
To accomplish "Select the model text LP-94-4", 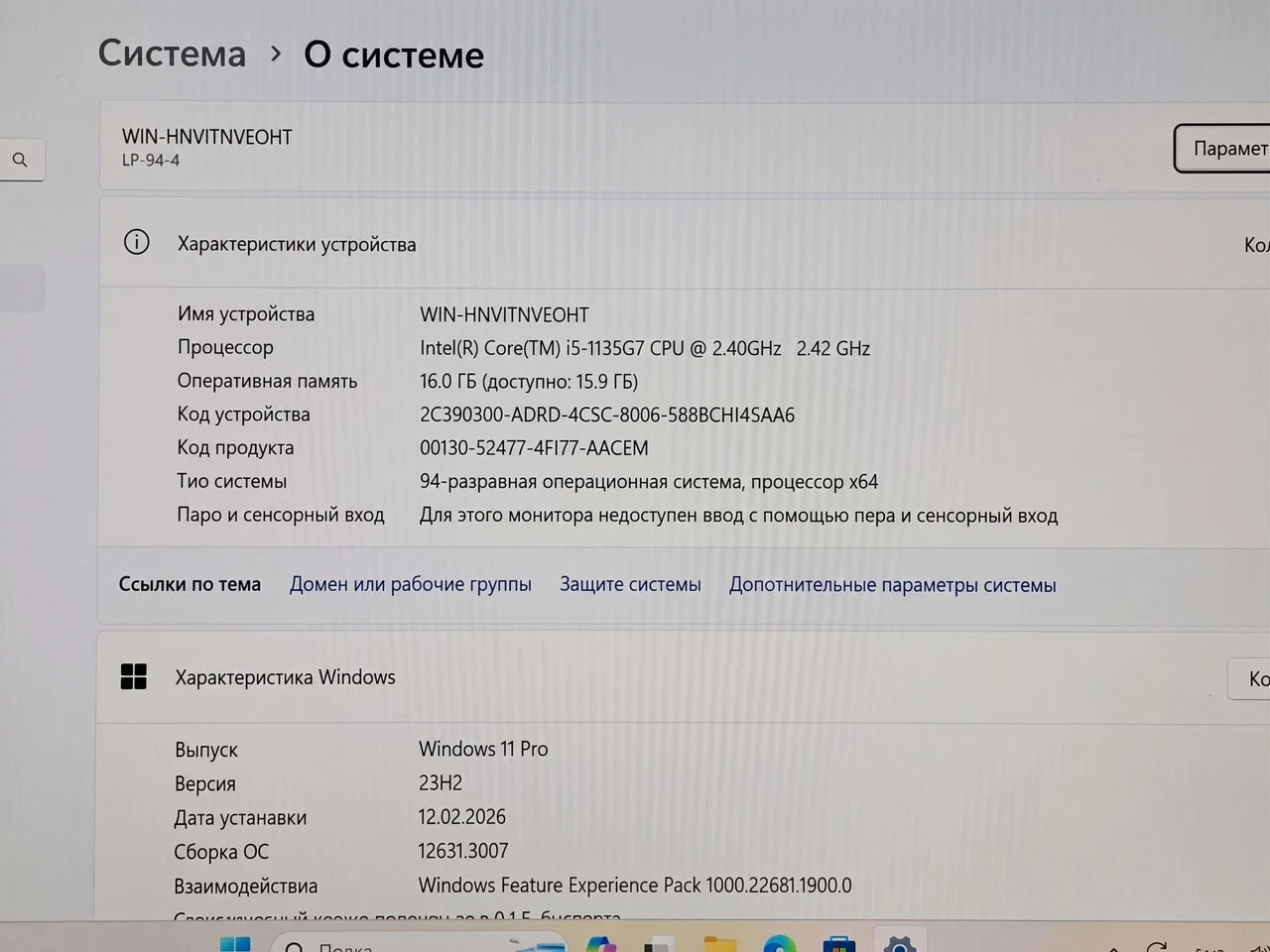I will 151,161.
